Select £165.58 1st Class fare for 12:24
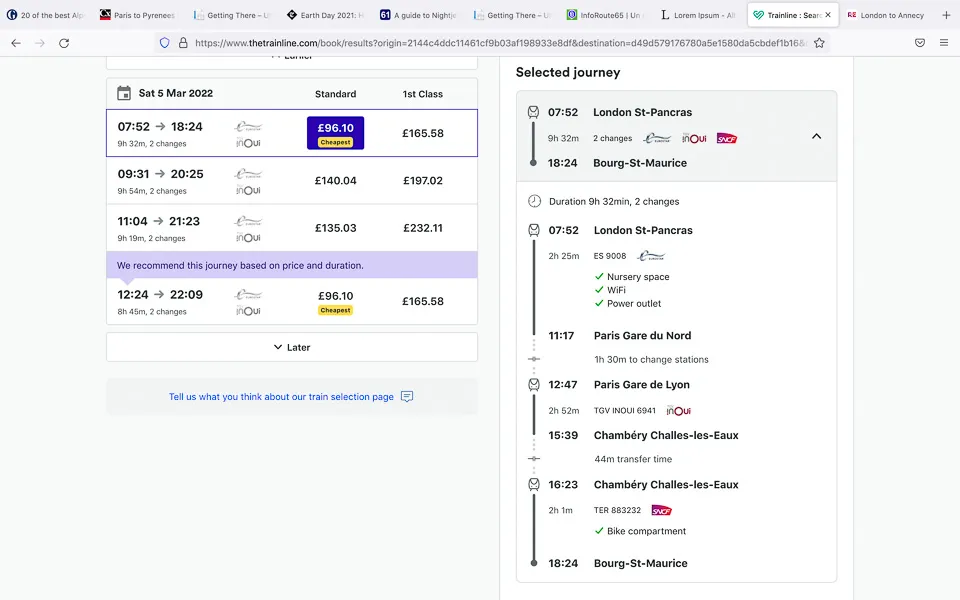 422,301
